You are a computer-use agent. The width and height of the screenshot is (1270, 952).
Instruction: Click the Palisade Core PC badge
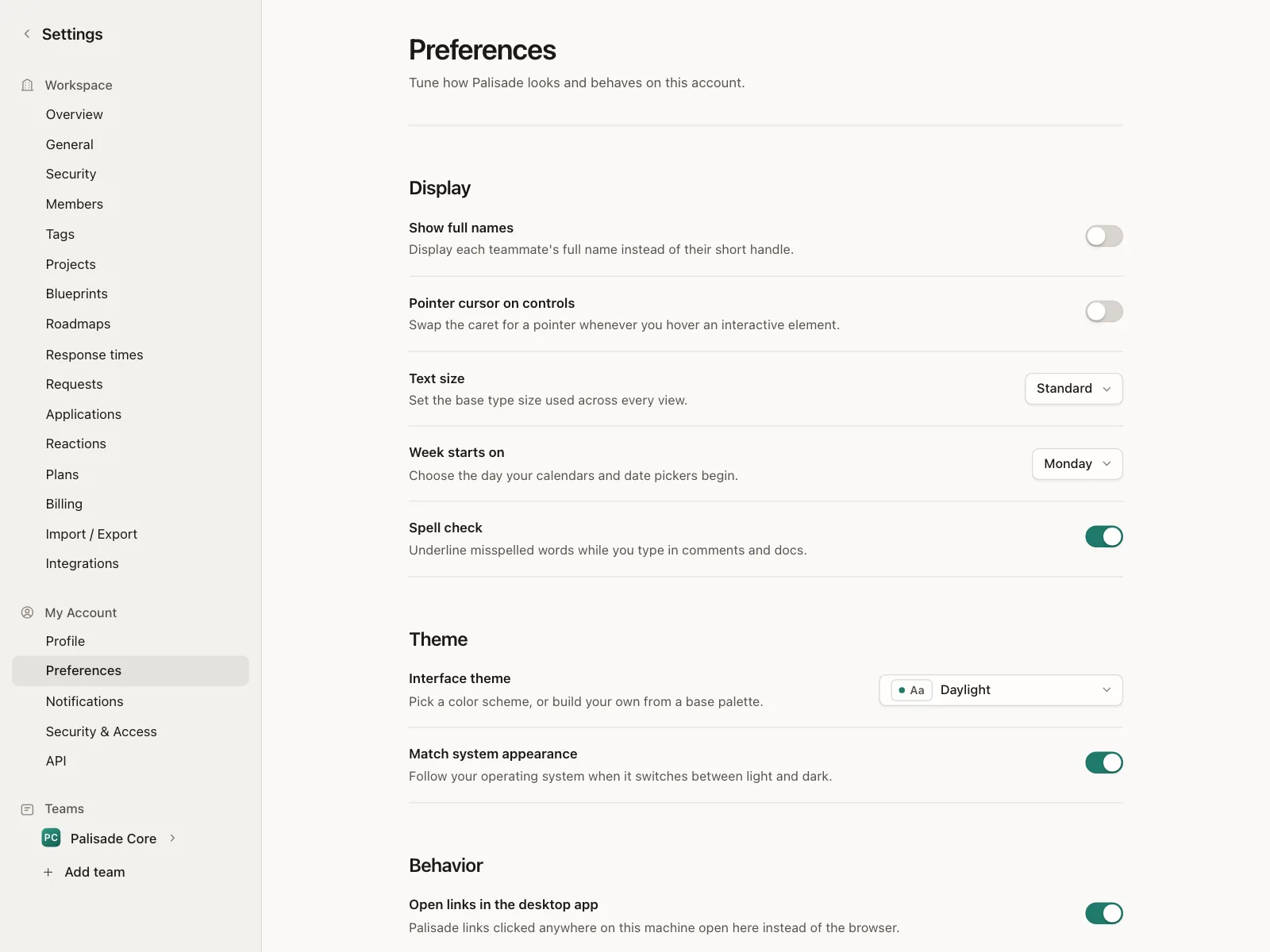click(51, 838)
